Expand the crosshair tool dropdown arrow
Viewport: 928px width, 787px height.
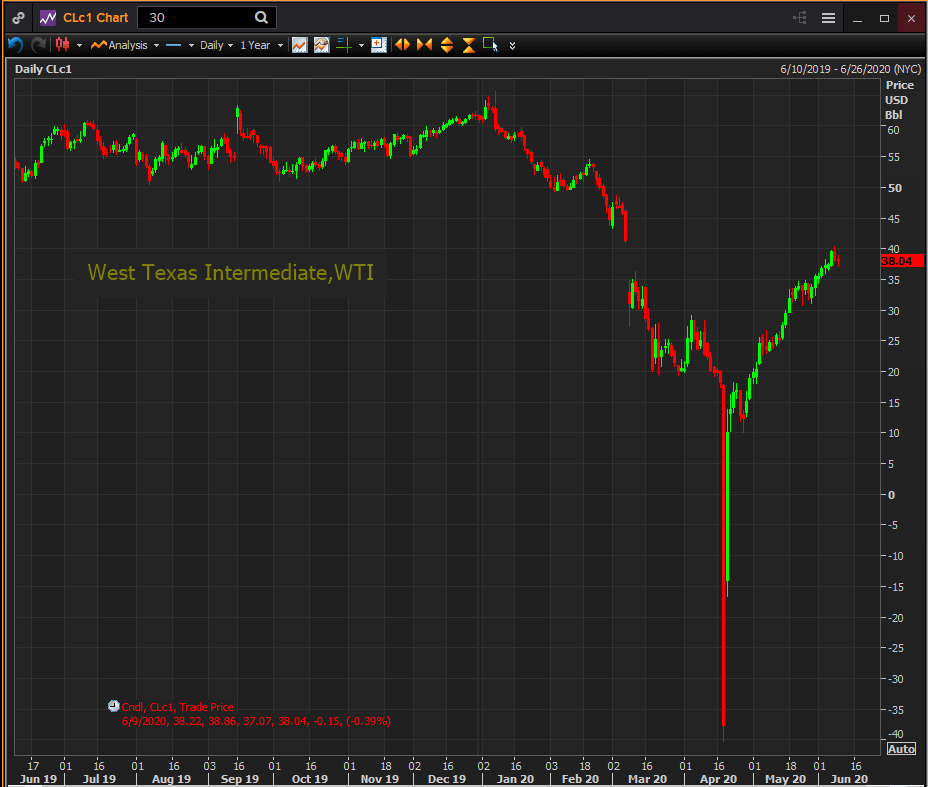point(361,46)
